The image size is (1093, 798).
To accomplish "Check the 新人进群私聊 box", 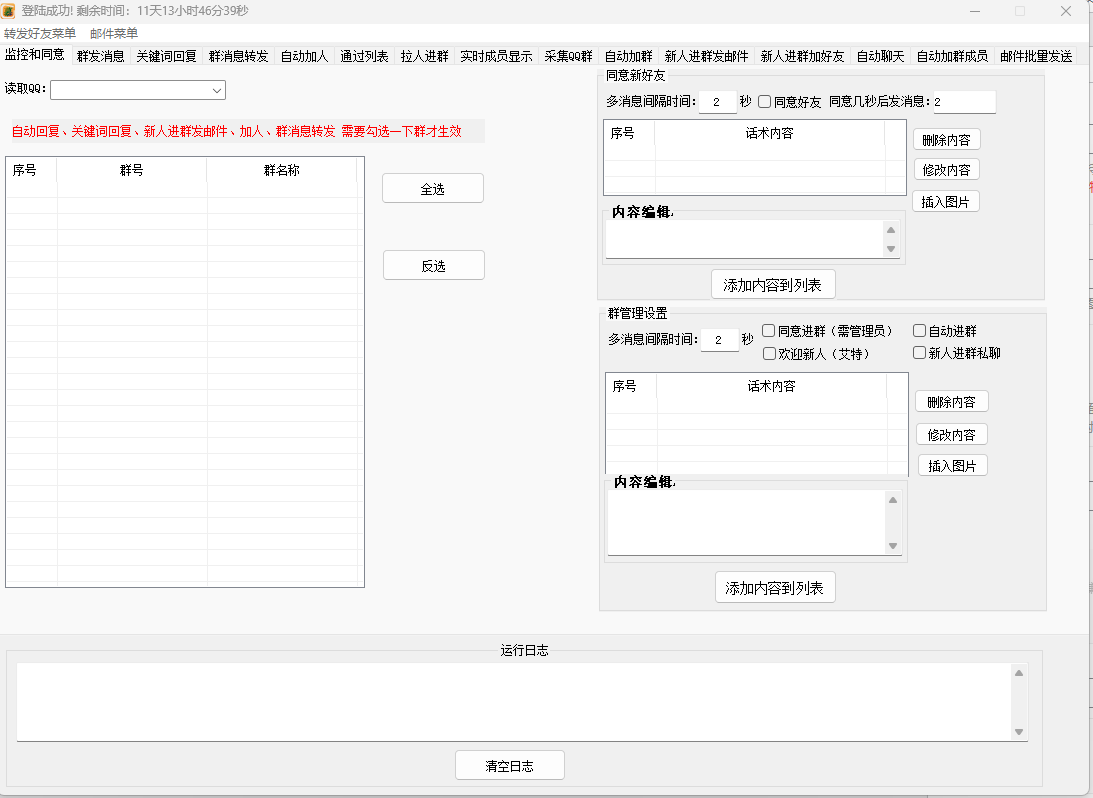I will pyautogui.click(x=918, y=352).
